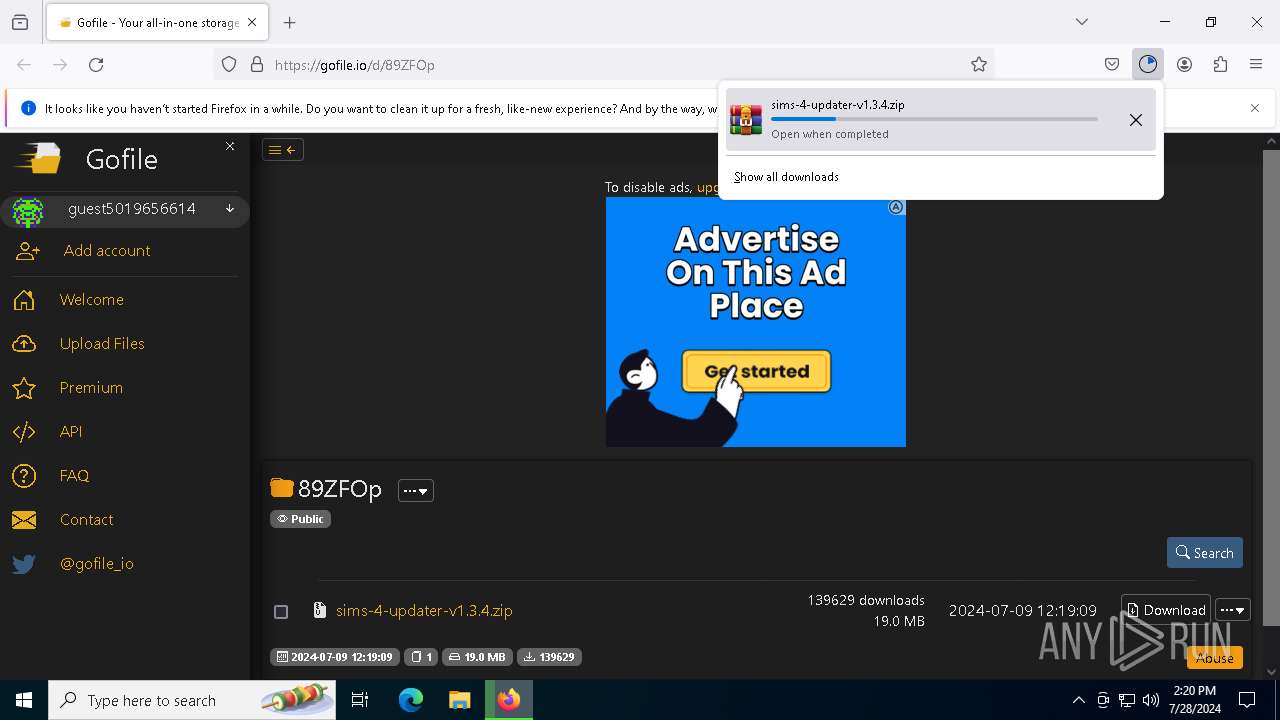Go back to previous page
Image resolution: width=1280 pixels, height=720 pixels.
(24, 65)
